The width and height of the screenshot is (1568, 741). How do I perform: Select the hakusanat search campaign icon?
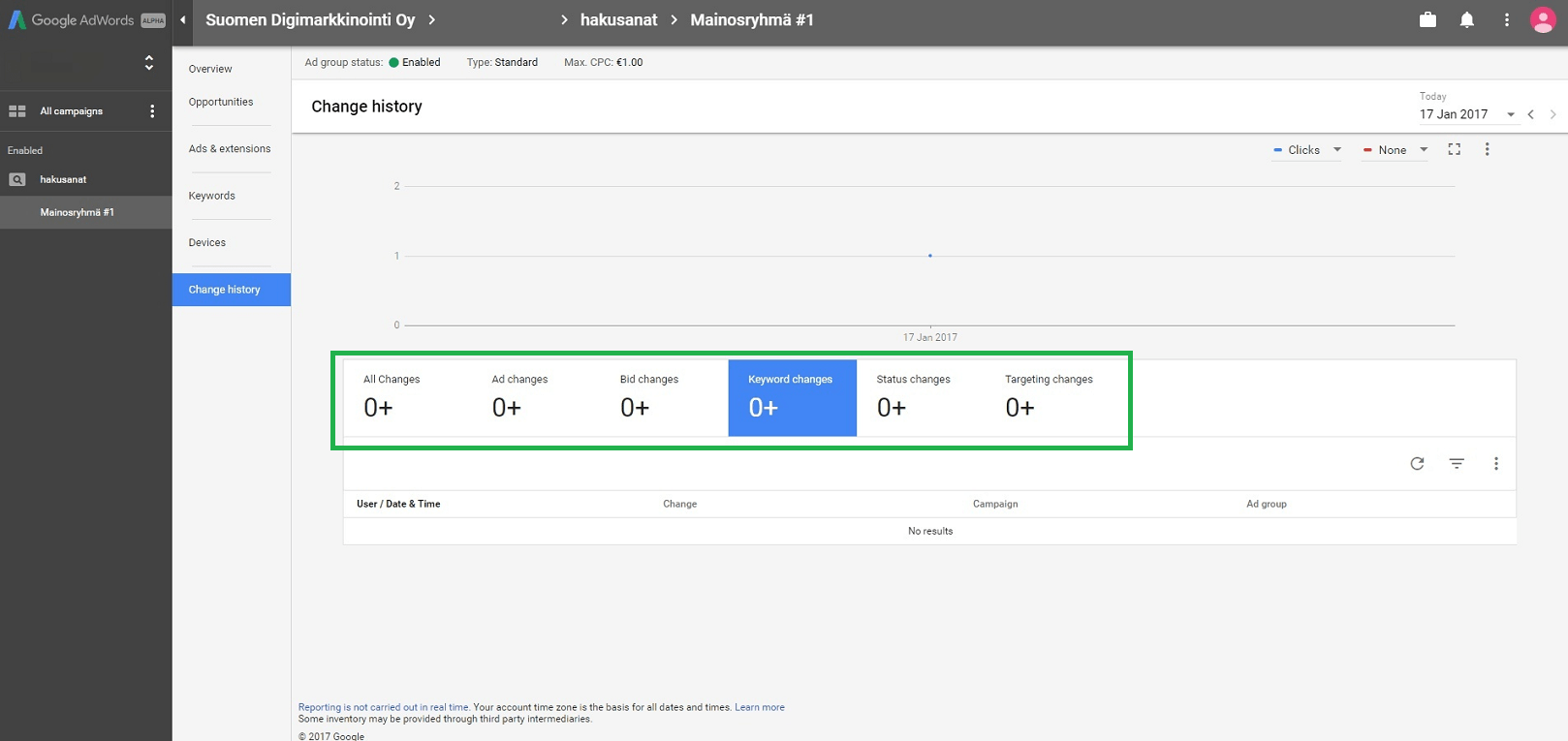point(17,179)
